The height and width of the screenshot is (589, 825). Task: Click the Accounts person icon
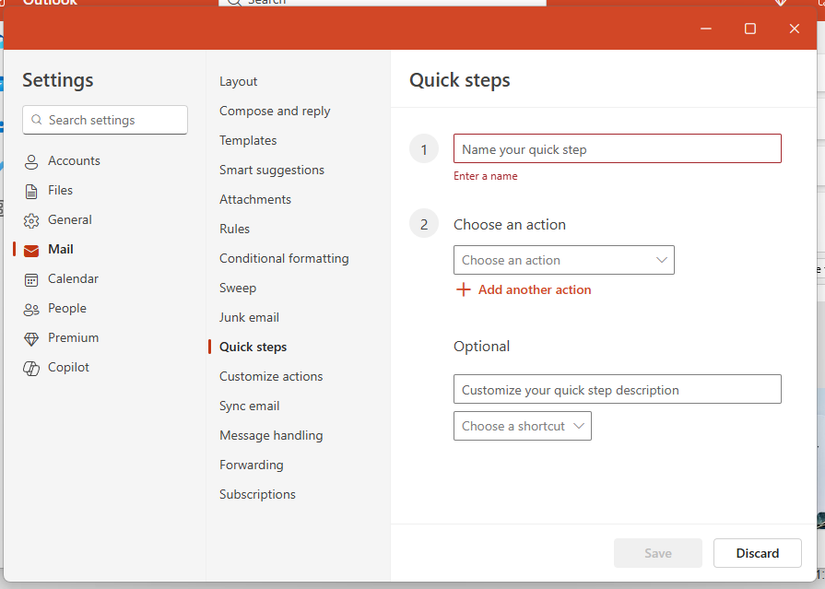coord(31,161)
